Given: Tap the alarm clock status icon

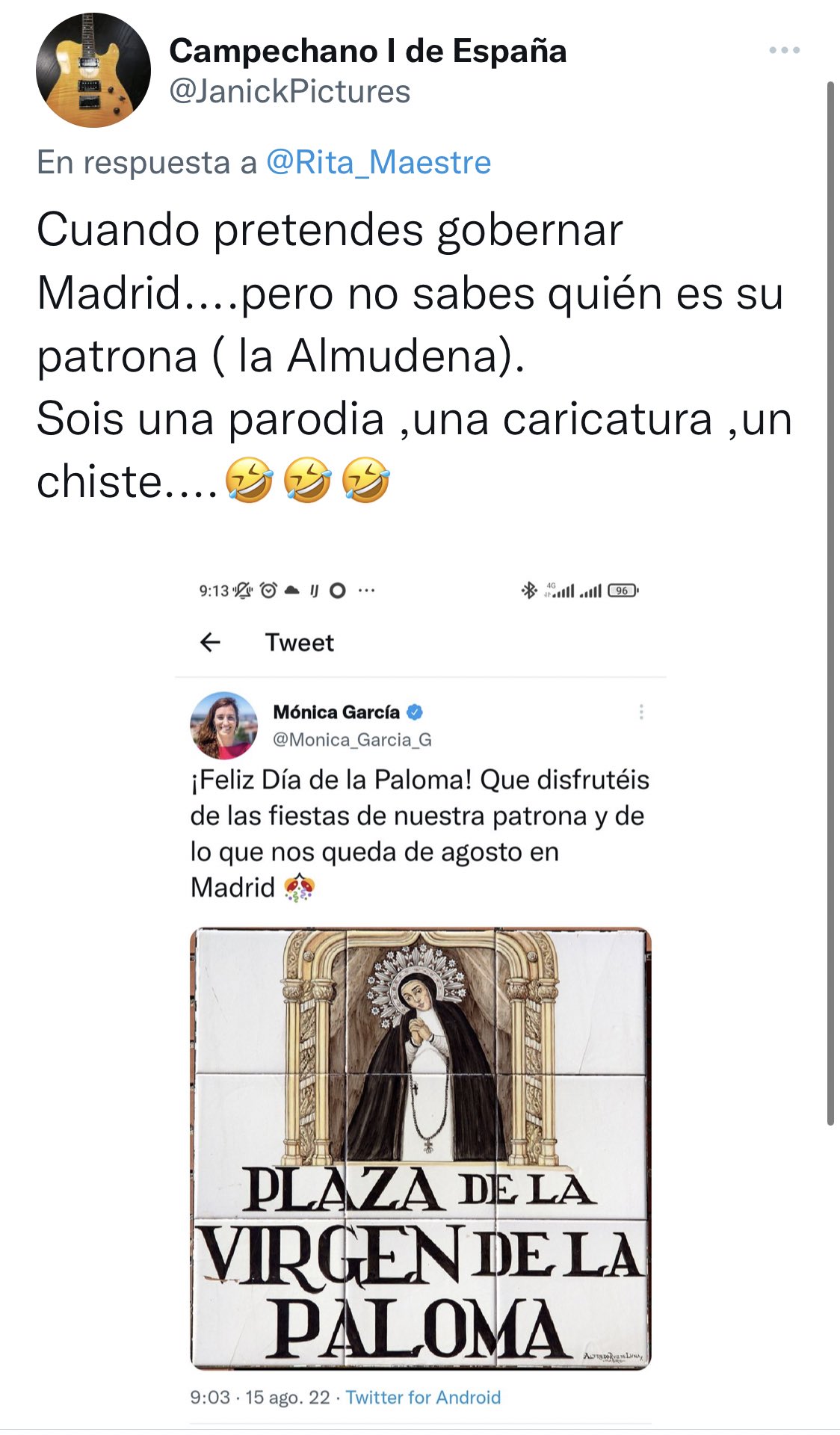Looking at the screenshot, I should pos(268,590).
